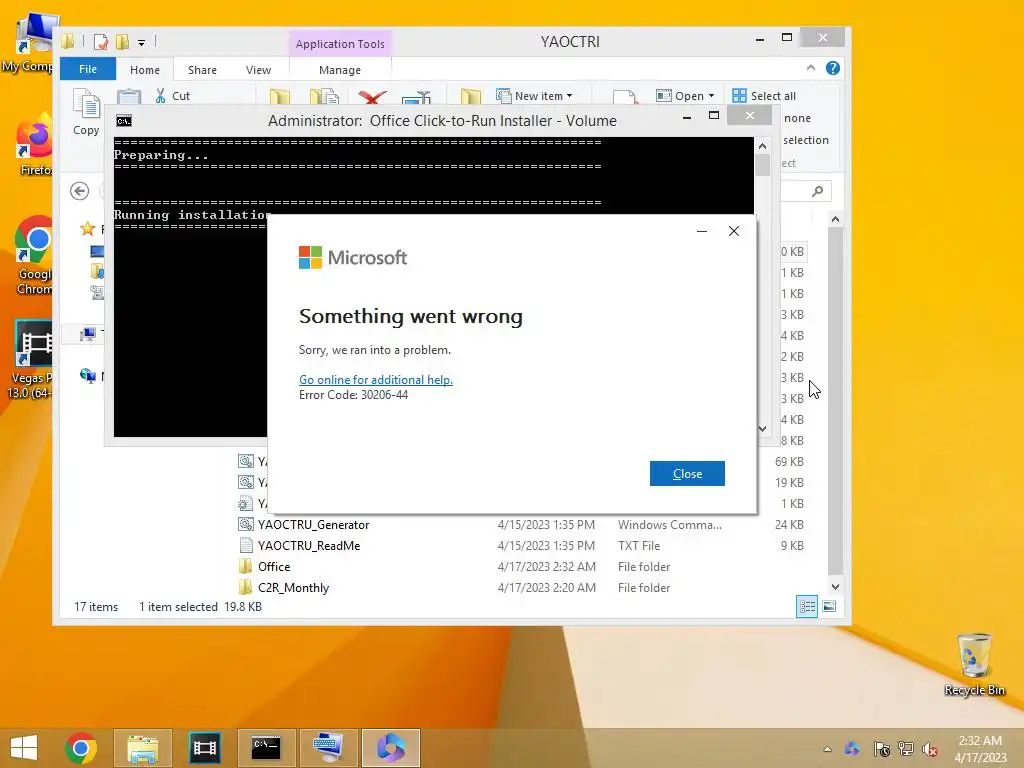This screenshot has width=1024, height=768.
Task: Click the Explorer search magnifier icon
Action: click(817, 191)
